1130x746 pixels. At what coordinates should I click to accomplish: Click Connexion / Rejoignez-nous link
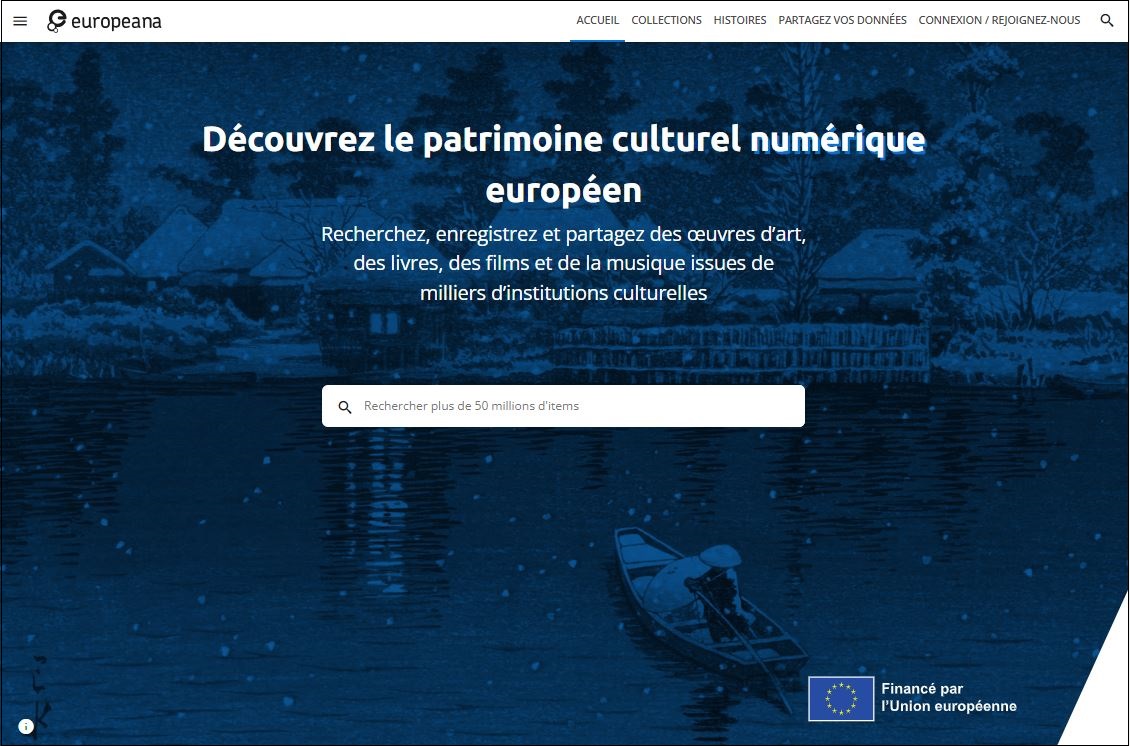pos(999,20)
